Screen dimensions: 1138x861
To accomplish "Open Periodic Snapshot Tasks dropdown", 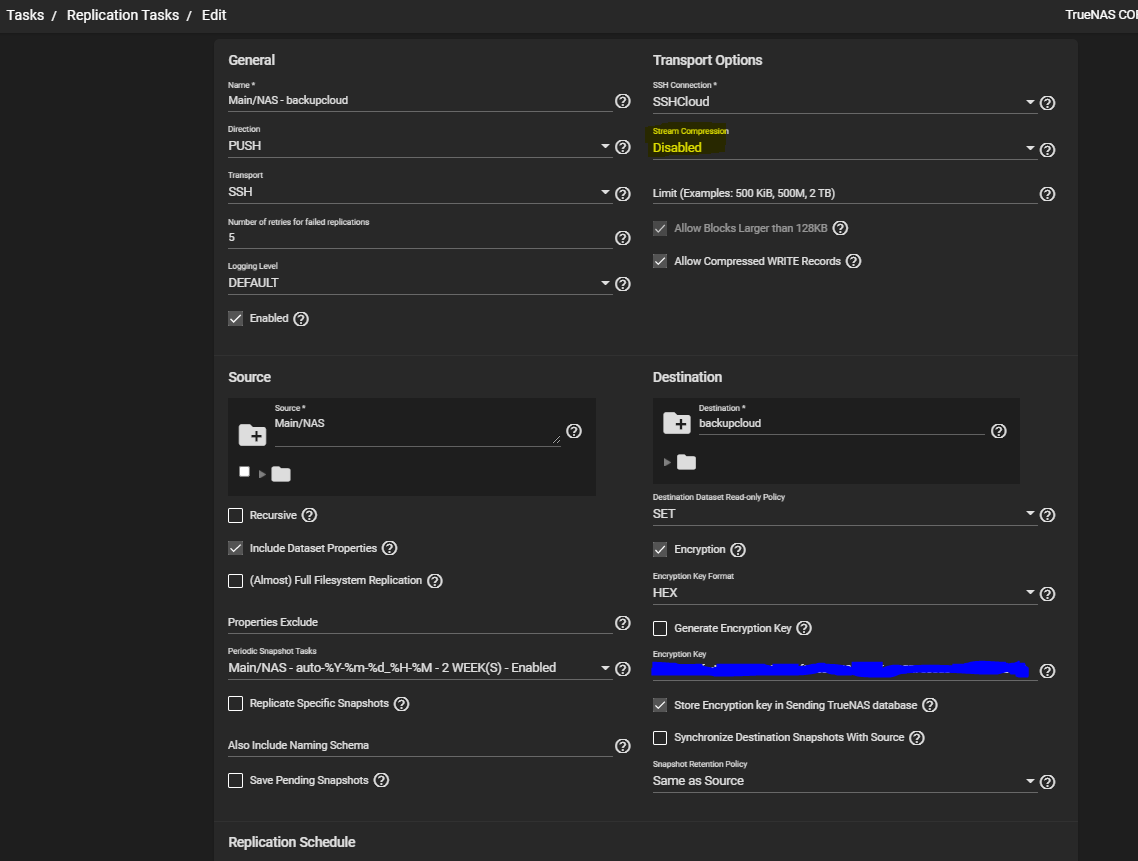I will tap(420, 668).
